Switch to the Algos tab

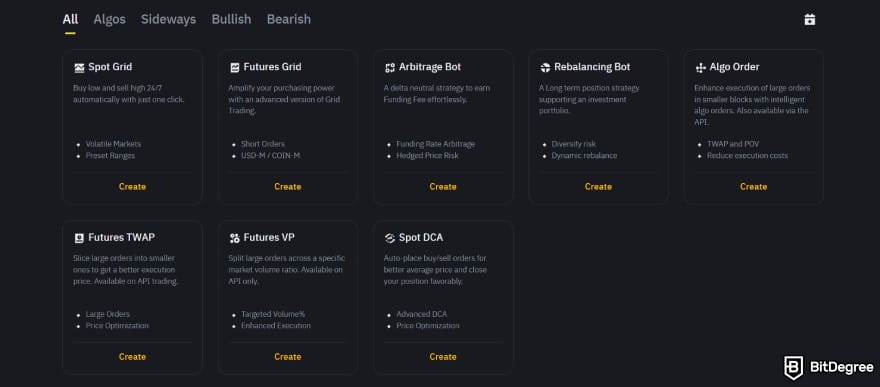coord(109,20)
